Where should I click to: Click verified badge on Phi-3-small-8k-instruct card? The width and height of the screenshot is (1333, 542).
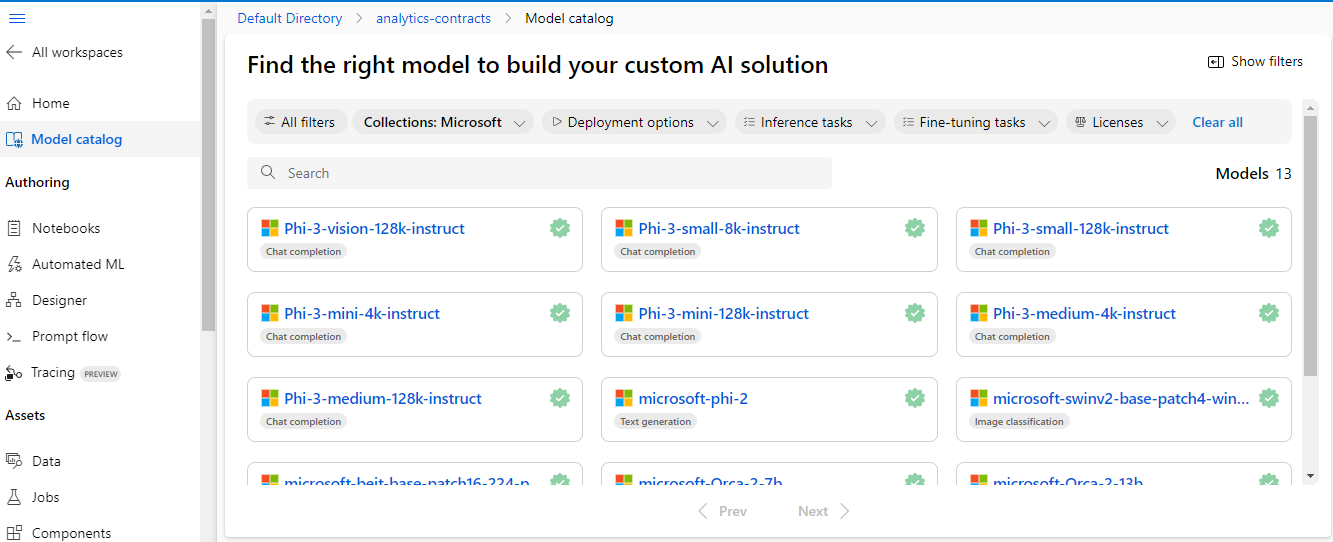pos(915,228)
